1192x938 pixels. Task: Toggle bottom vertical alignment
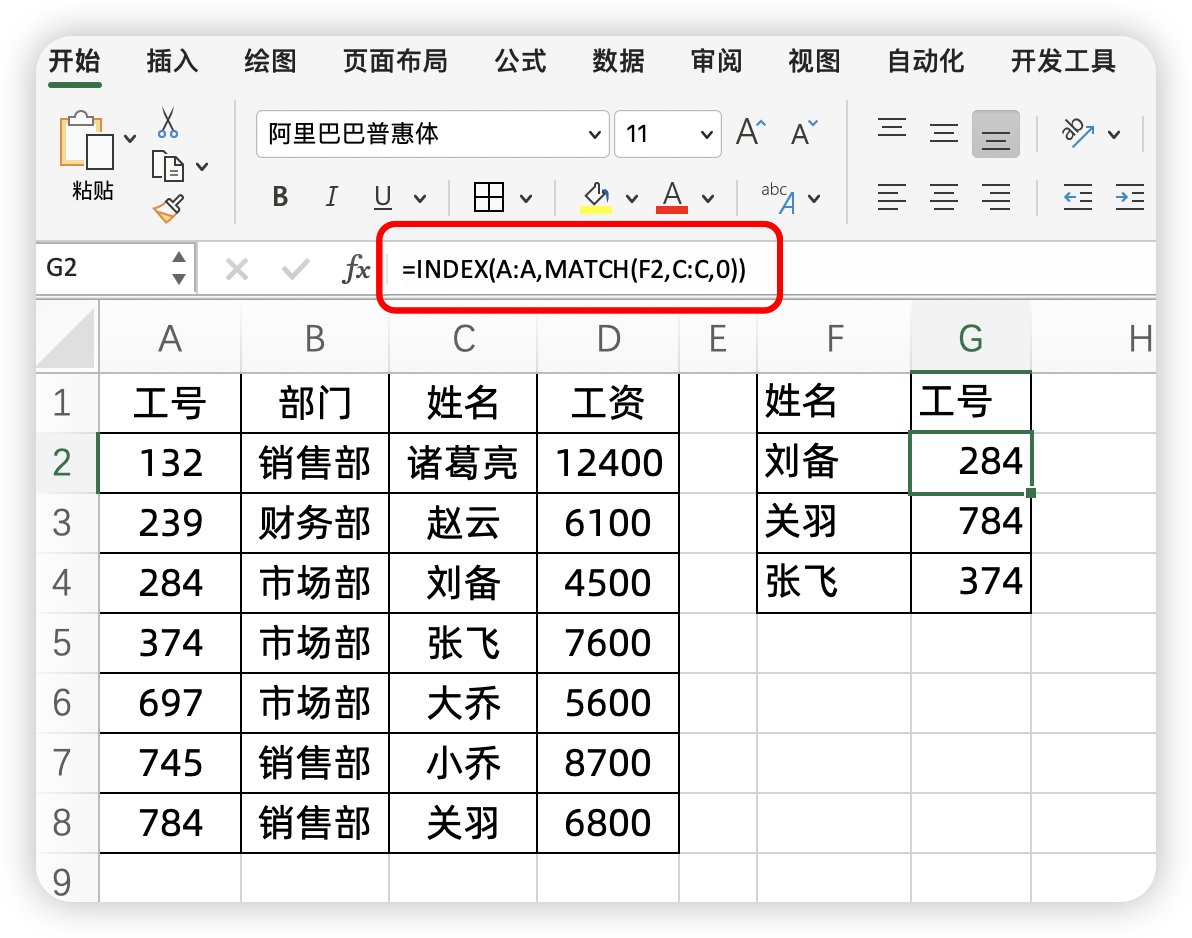[x=995, y=135]
